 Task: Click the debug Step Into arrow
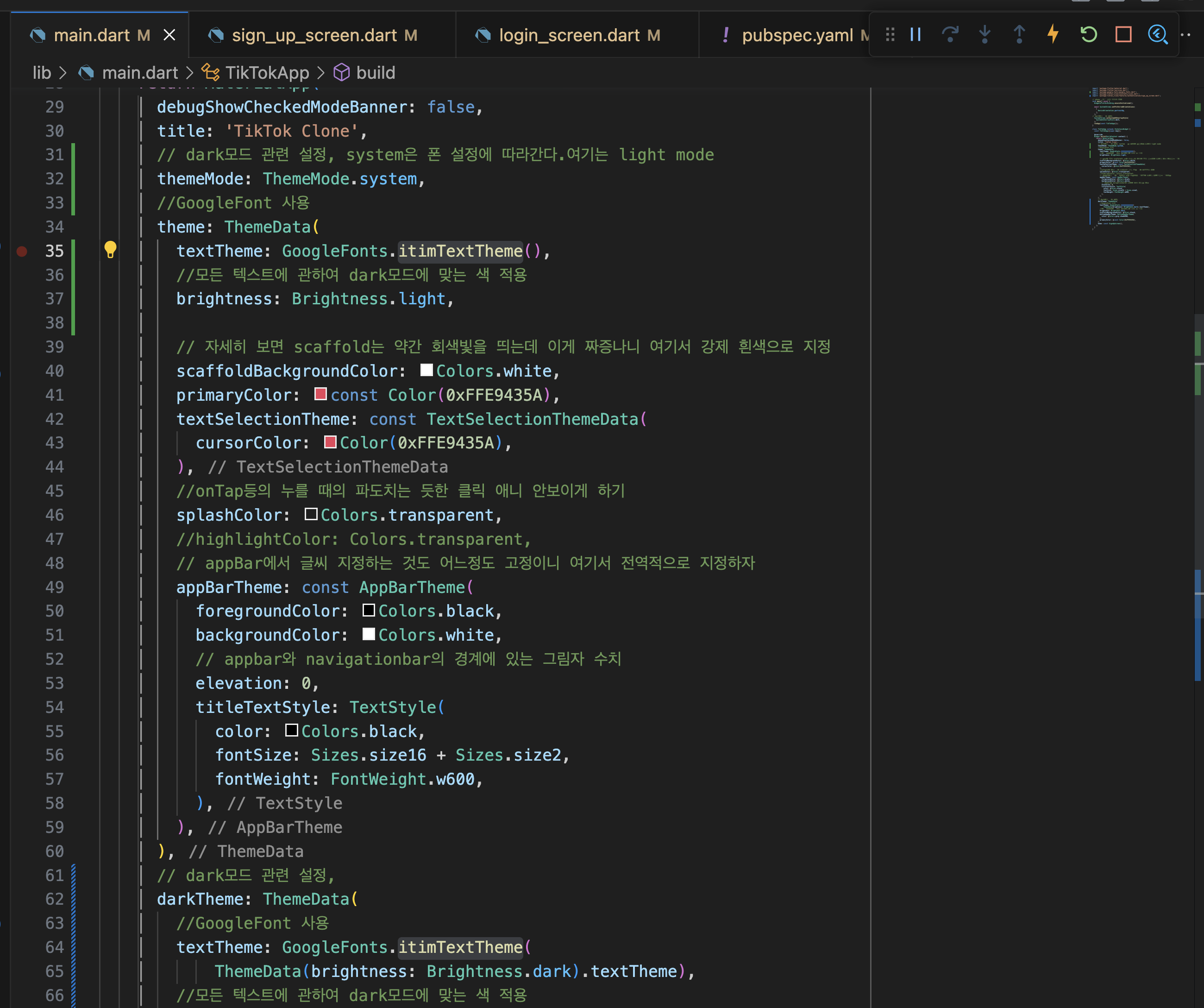coord(985,35)
